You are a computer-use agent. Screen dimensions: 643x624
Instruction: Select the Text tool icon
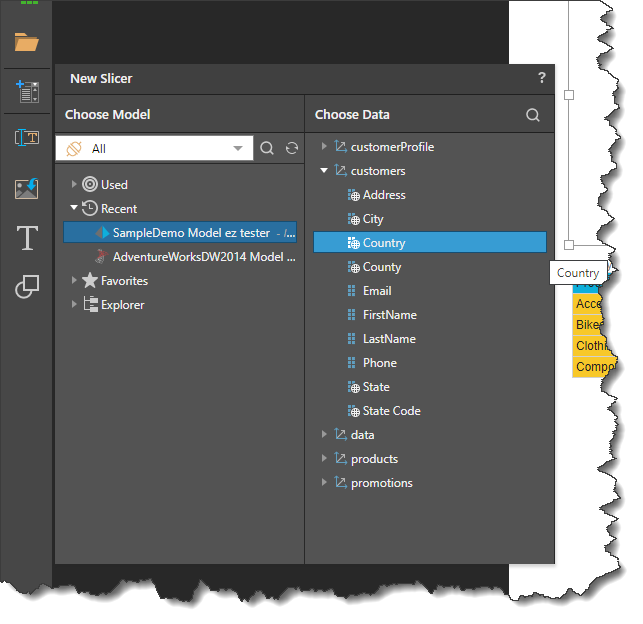pyautogui.click(x=27, y=237)
